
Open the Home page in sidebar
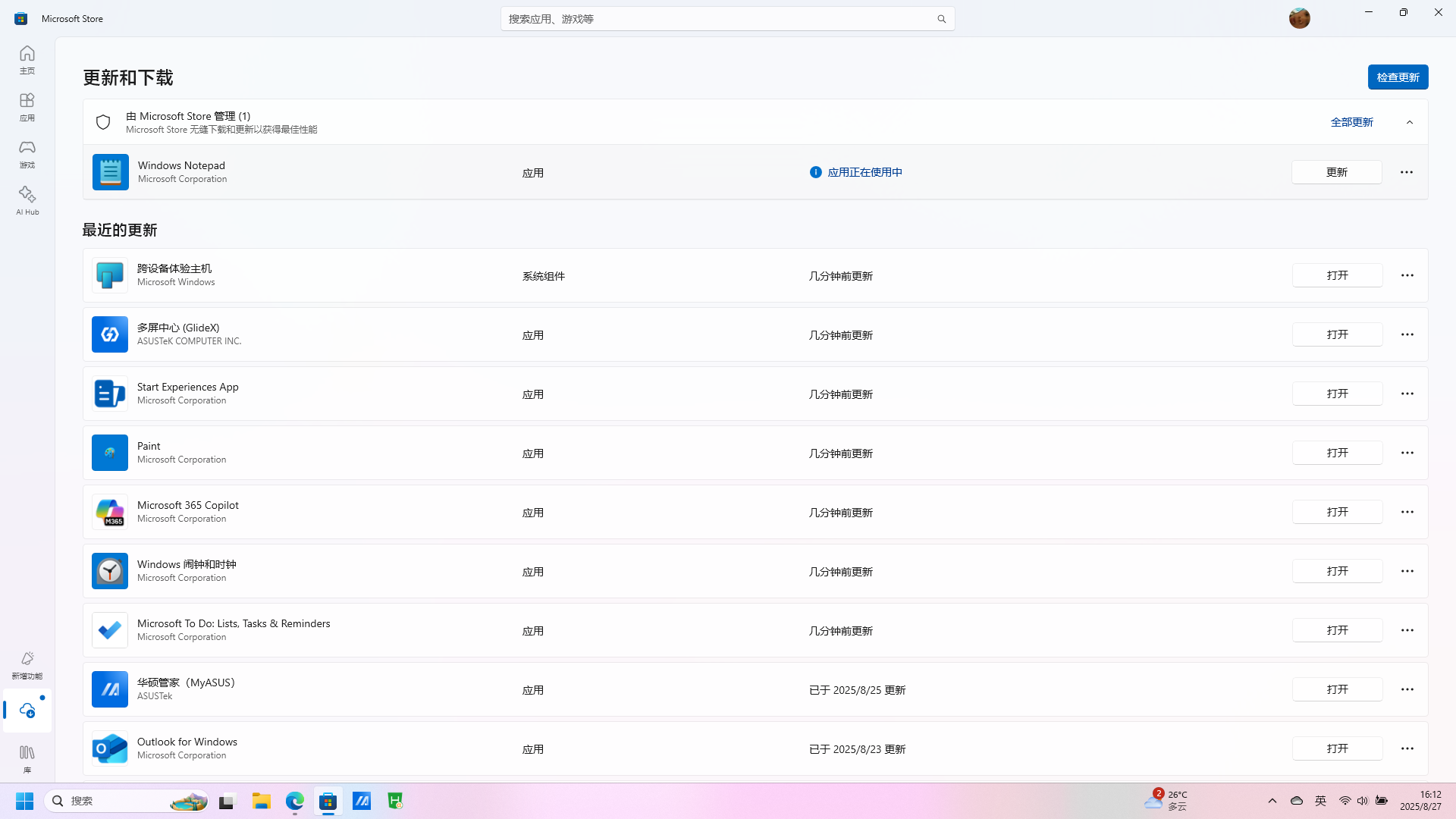(27, 59)
